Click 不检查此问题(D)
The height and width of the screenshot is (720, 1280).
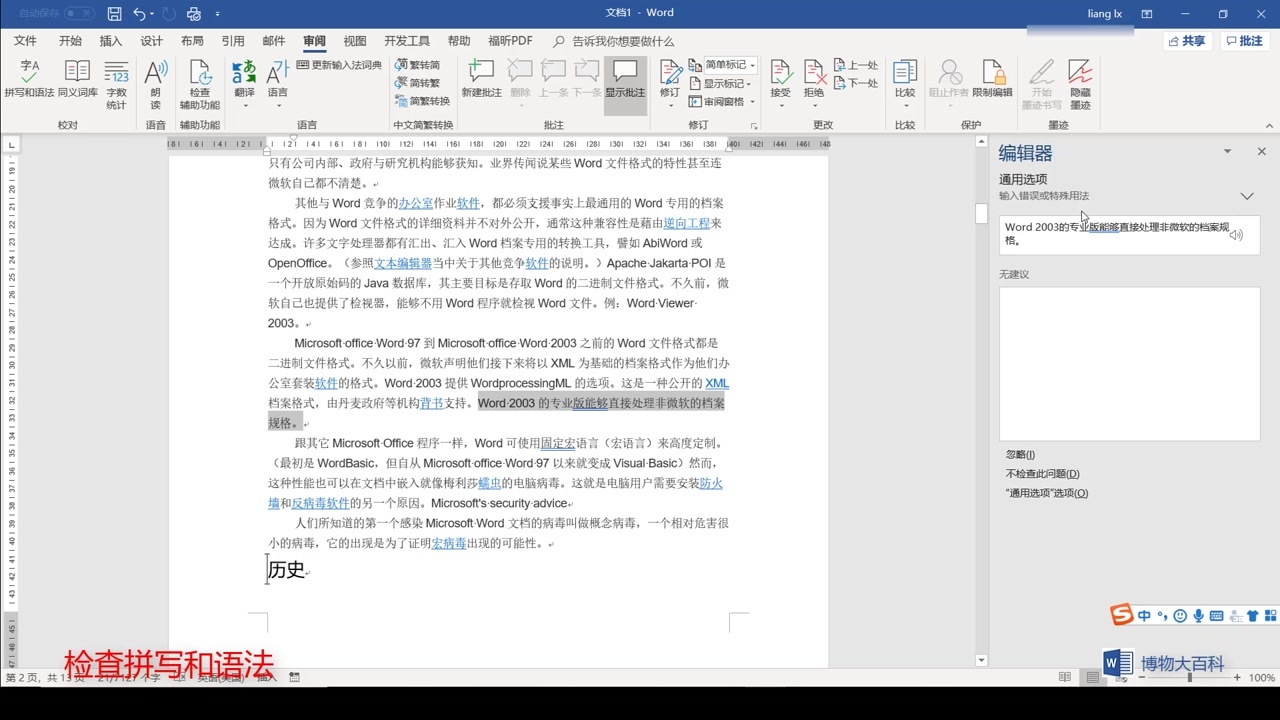(x=1042, y=474)
